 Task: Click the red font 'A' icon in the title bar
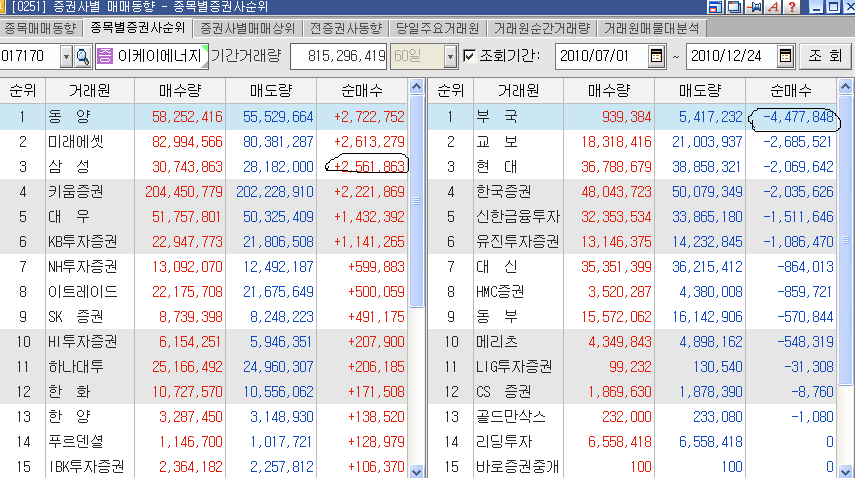pos(773,7)
